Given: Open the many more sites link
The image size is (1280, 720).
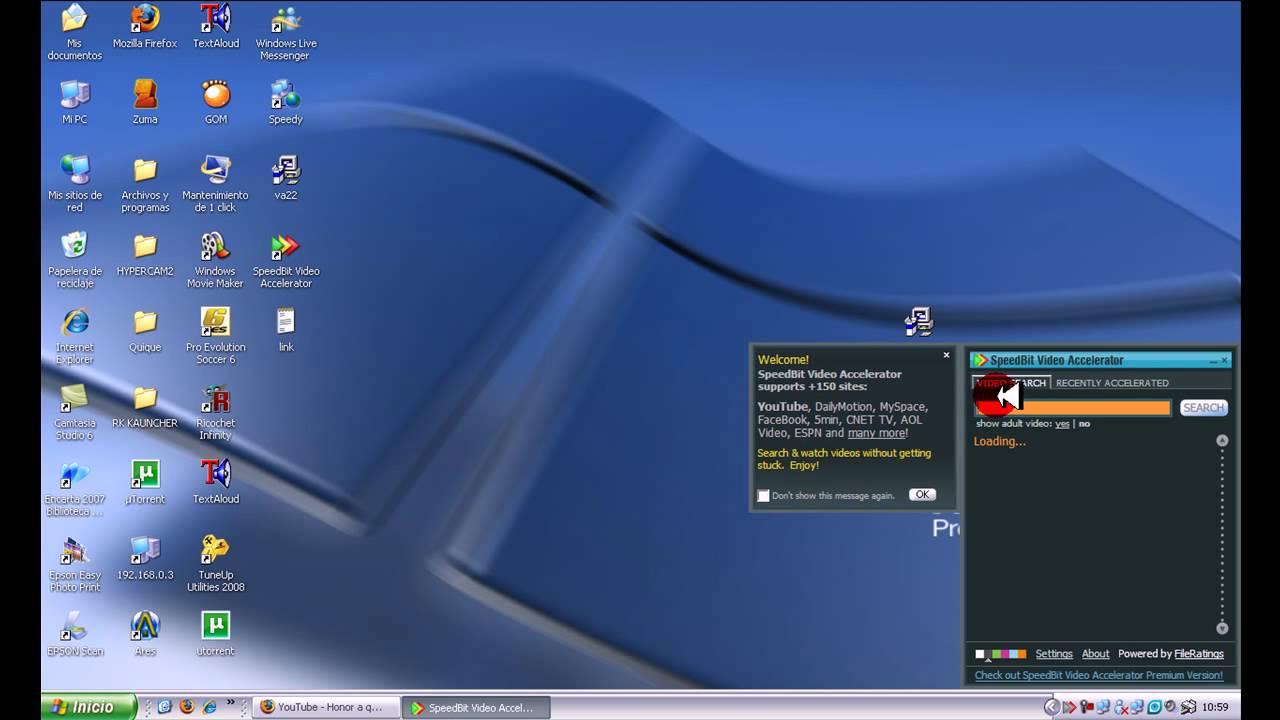Looking at the screenshot, I should pyautogui.click(x=876, y=433).
